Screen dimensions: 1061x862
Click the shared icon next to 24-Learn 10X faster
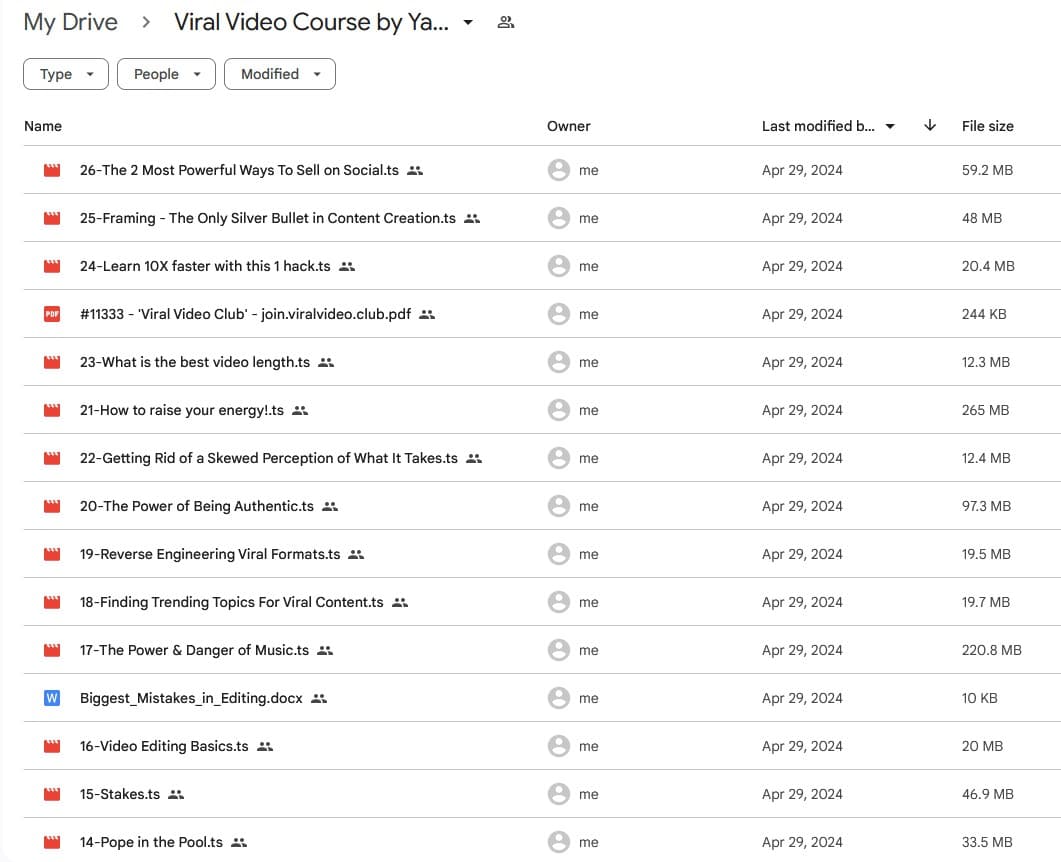tap(347, 266)
